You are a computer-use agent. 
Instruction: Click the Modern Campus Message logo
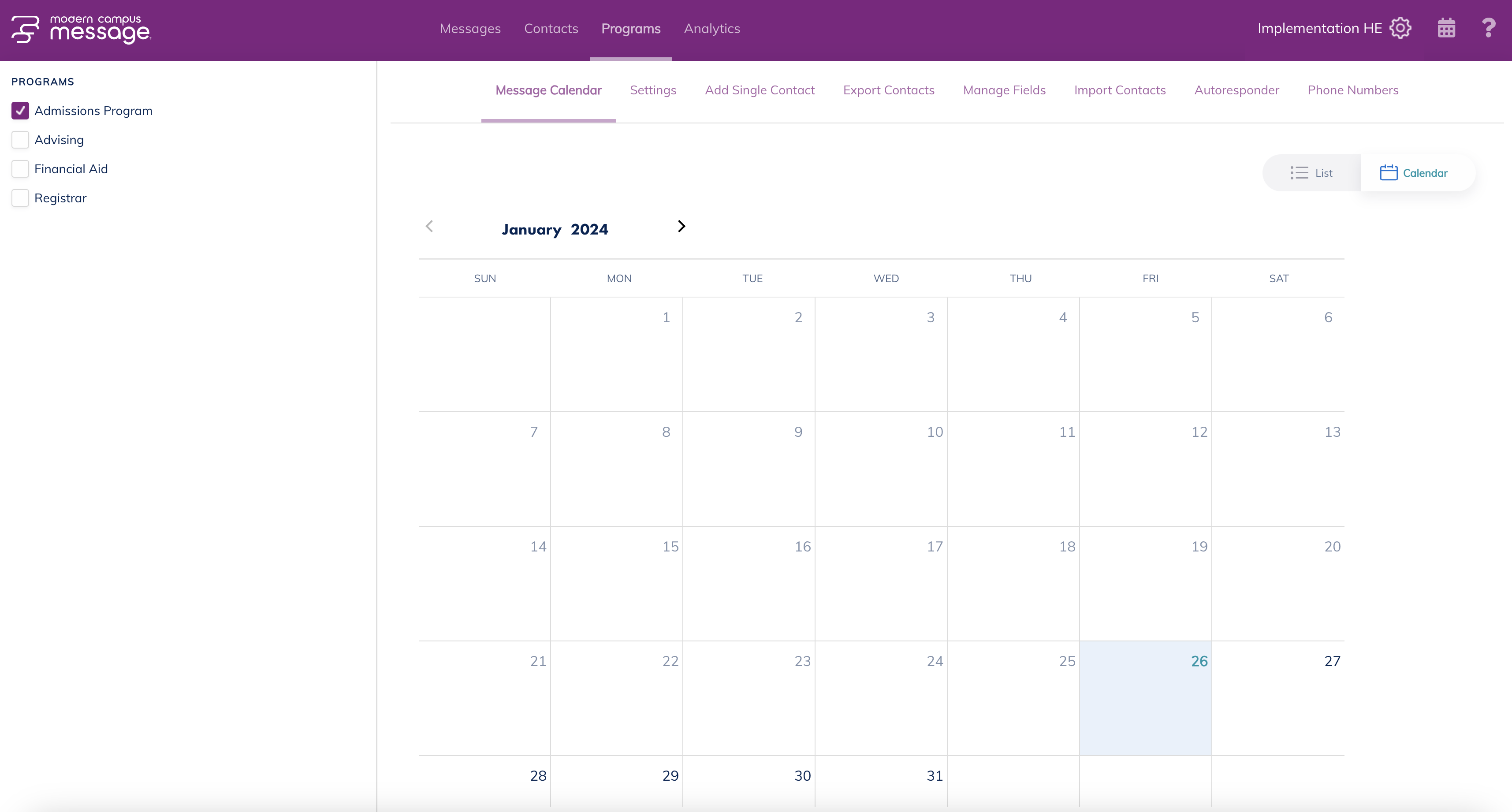click(x=80, y=30)
